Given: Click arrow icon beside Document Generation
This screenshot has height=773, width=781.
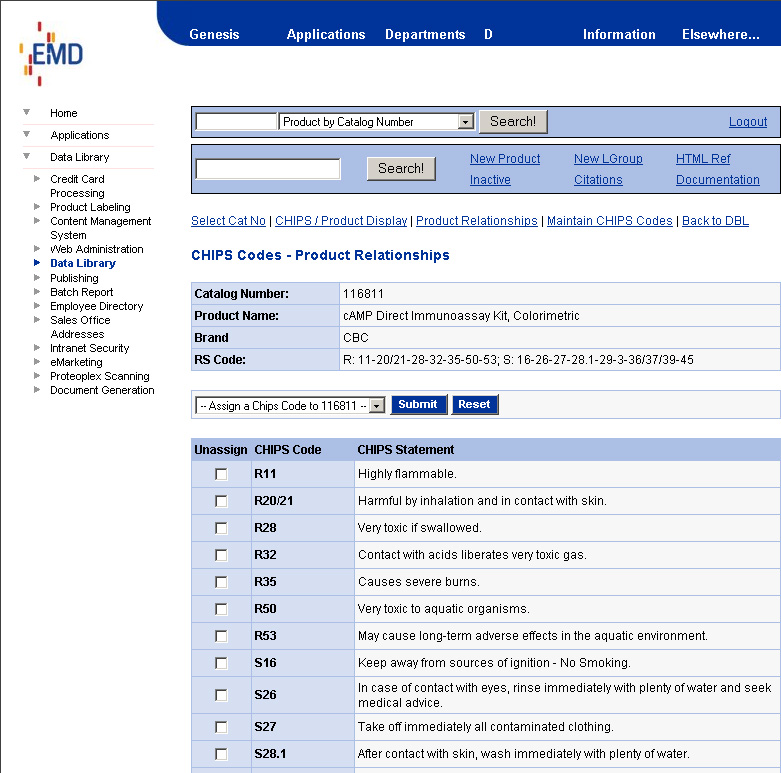Looking at the screenshot, I should (37, 390).
